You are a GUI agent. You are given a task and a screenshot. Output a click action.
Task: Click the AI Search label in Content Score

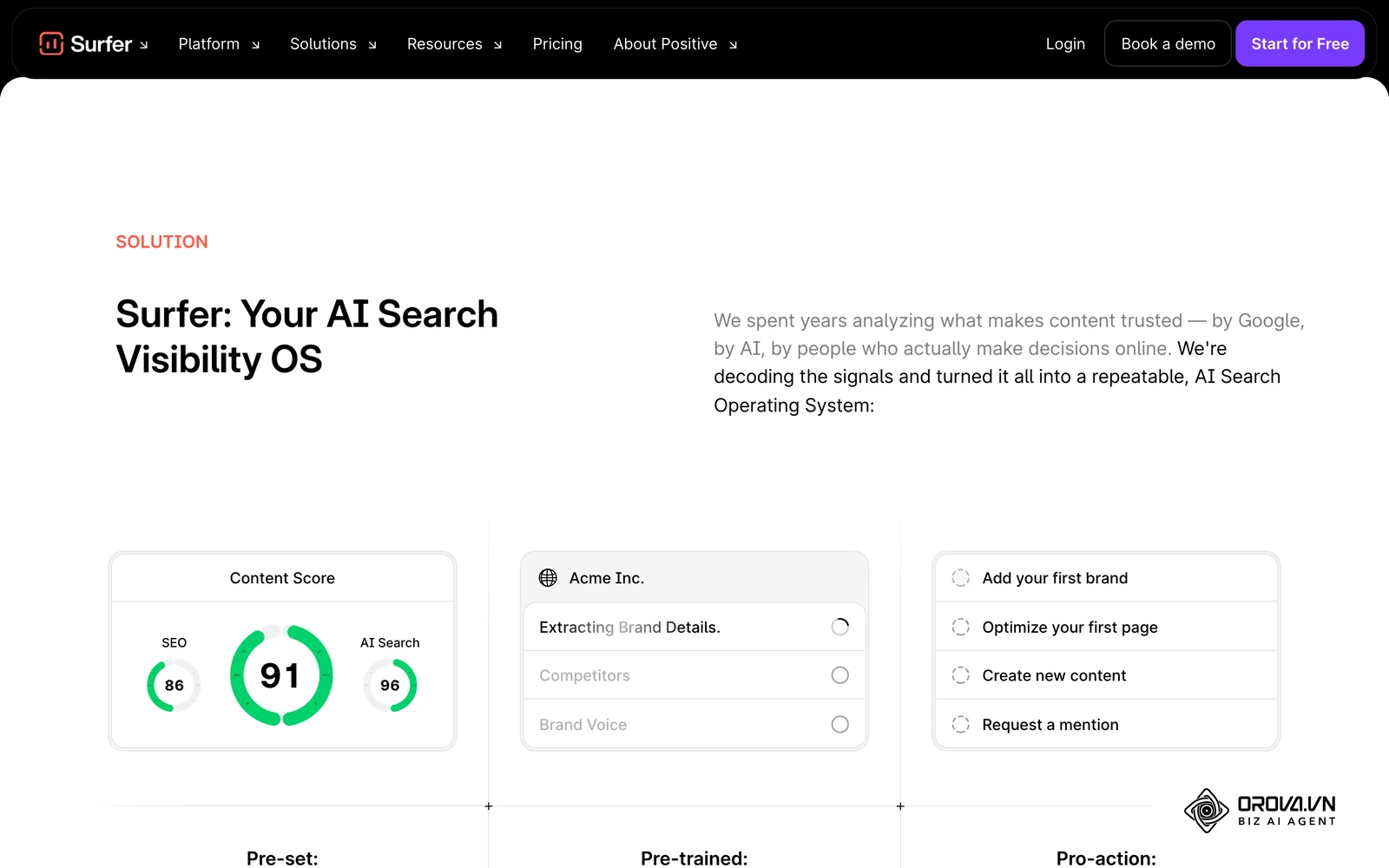pyautogui.click(x=390, y=642)
